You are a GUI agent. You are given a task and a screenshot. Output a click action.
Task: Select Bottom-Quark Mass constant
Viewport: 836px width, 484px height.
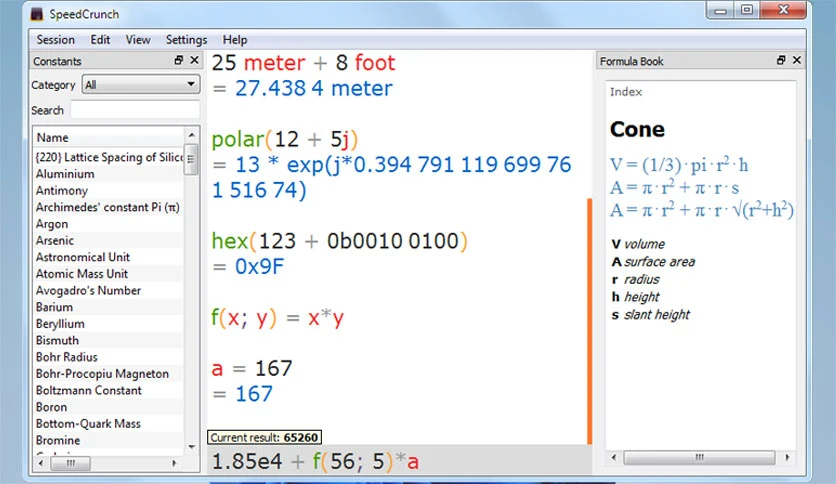click(109, 424)
